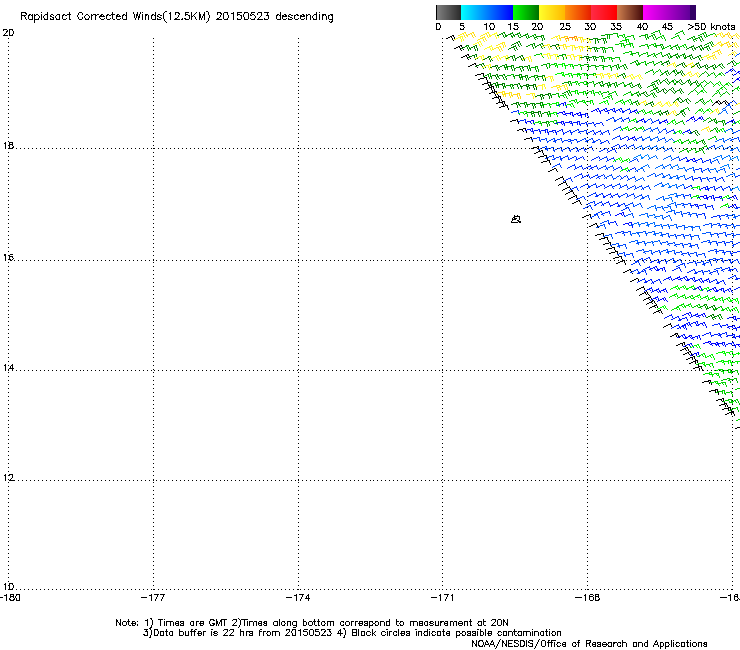Click latitude label 16 on left axis
Viewport: 740px width, 650px height.
[8, 258]
